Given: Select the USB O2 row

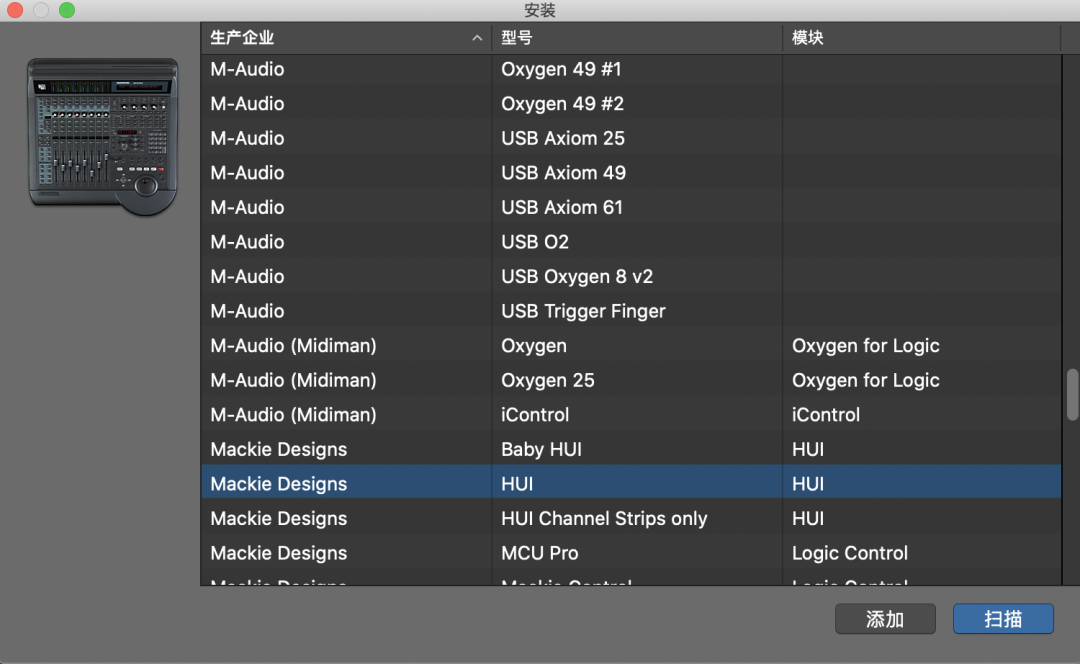Looking at the screenshot, I should 631,242.
